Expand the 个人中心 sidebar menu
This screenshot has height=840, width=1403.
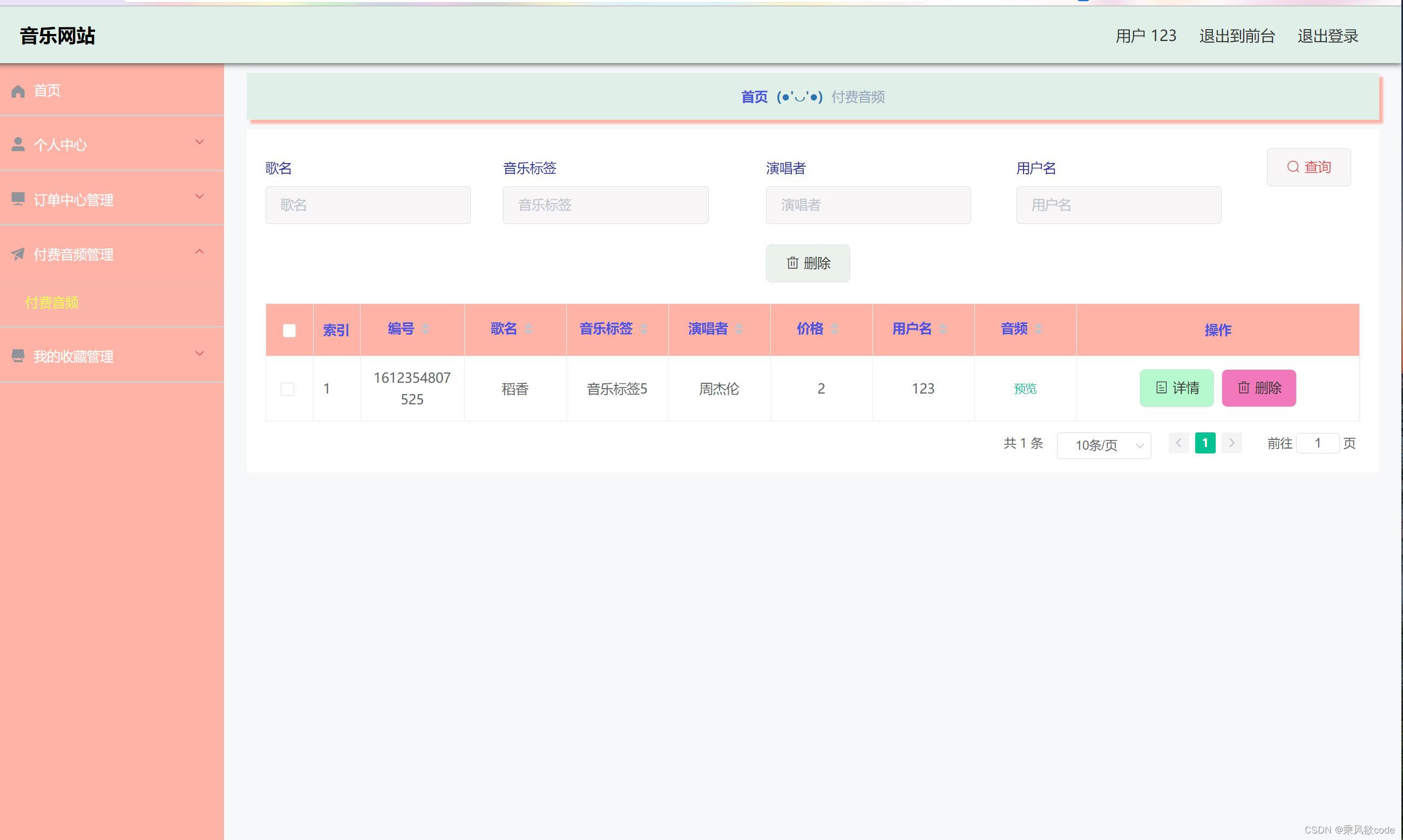199,141
